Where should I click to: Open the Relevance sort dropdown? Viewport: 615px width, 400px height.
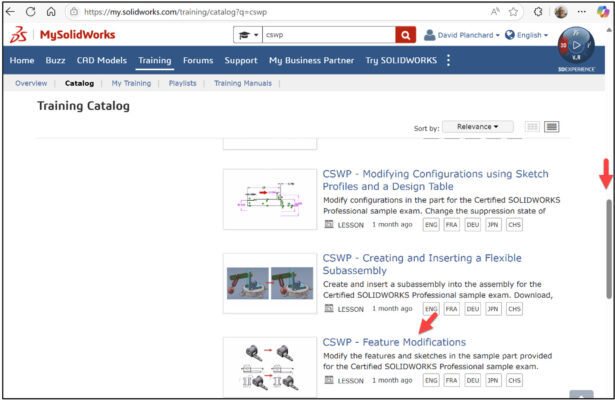point(477,127)
